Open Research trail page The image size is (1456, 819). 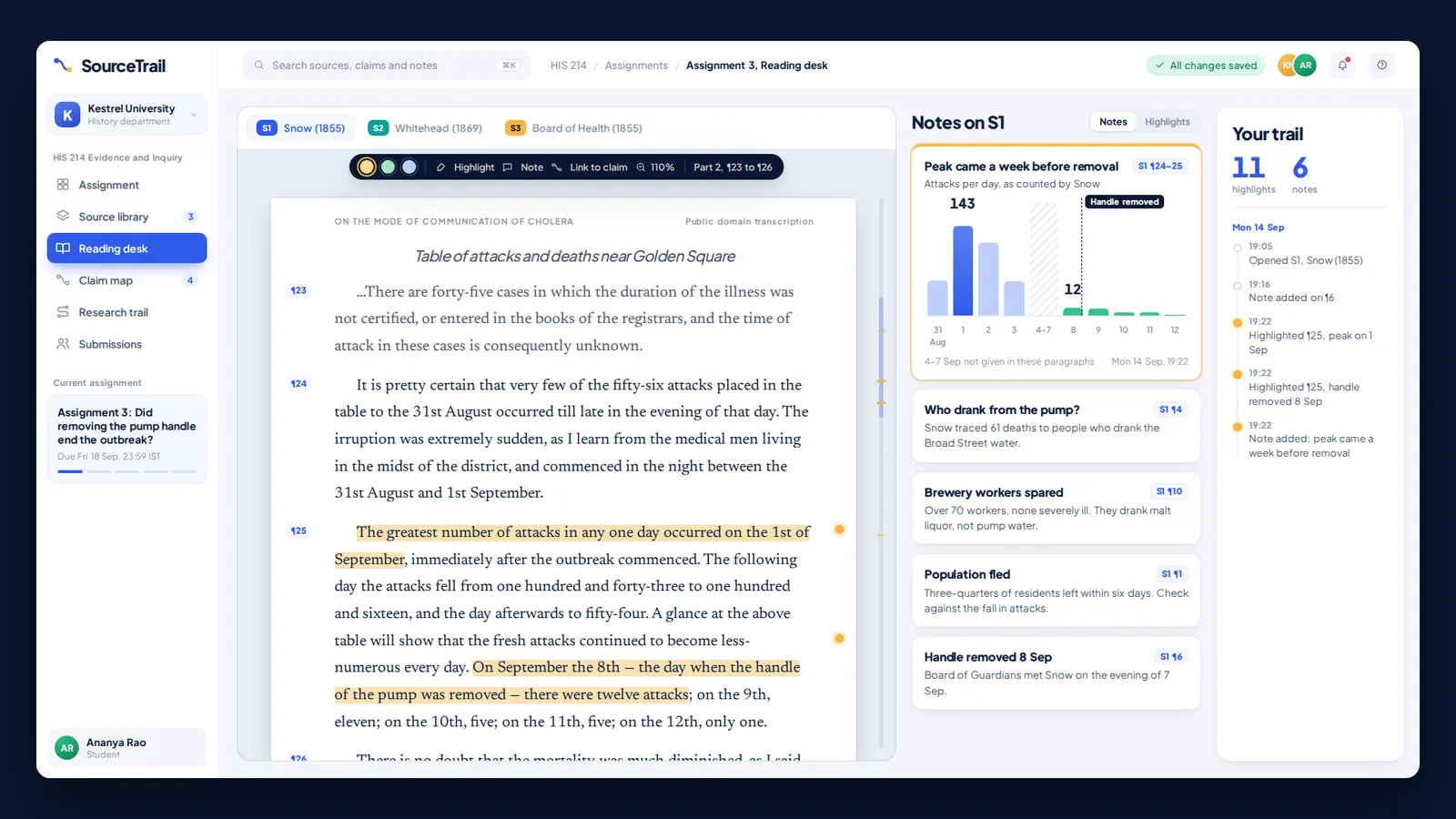click(126, 312)
